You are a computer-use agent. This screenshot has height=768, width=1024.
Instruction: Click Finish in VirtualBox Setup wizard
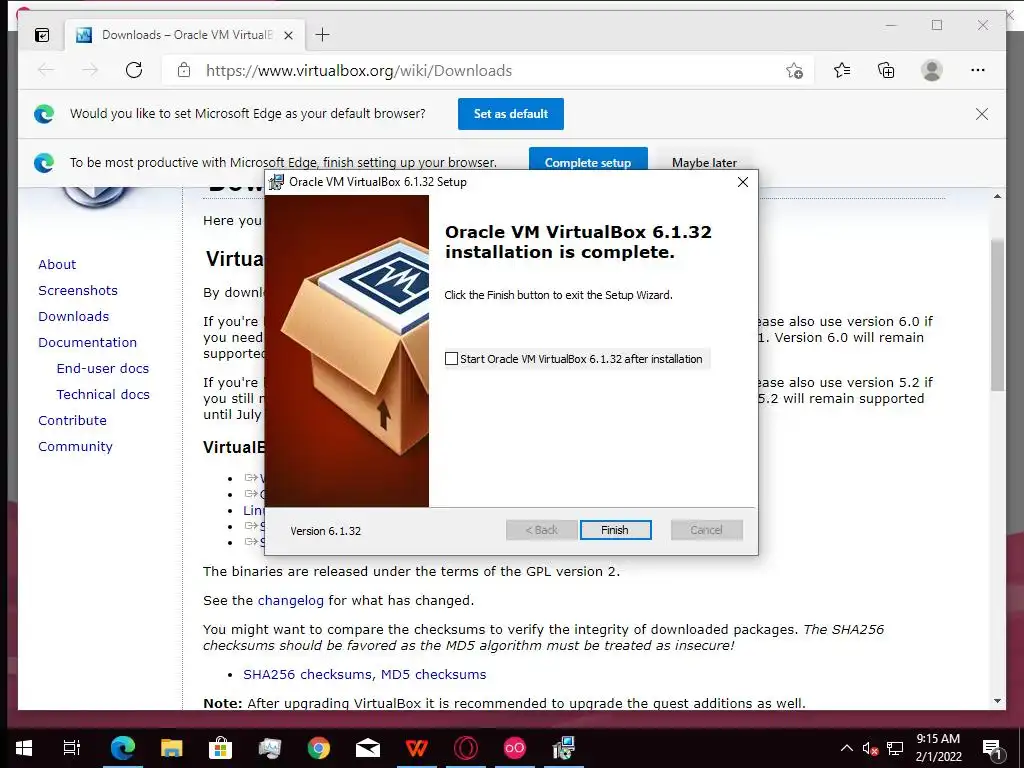pos(615,530)
